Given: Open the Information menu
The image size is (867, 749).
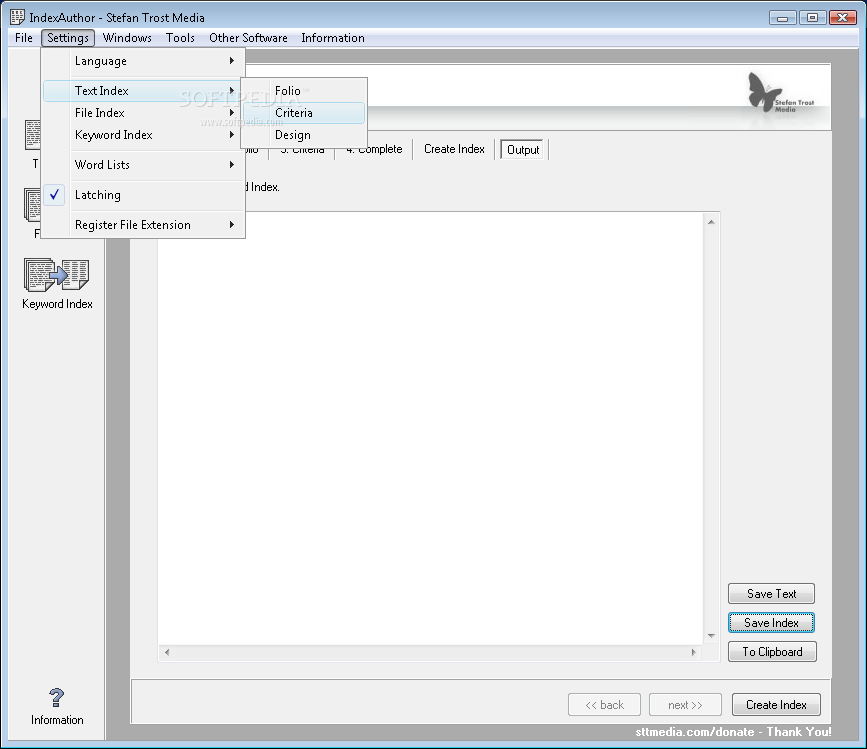Looking at the screenshot, I should coord(333,38).
